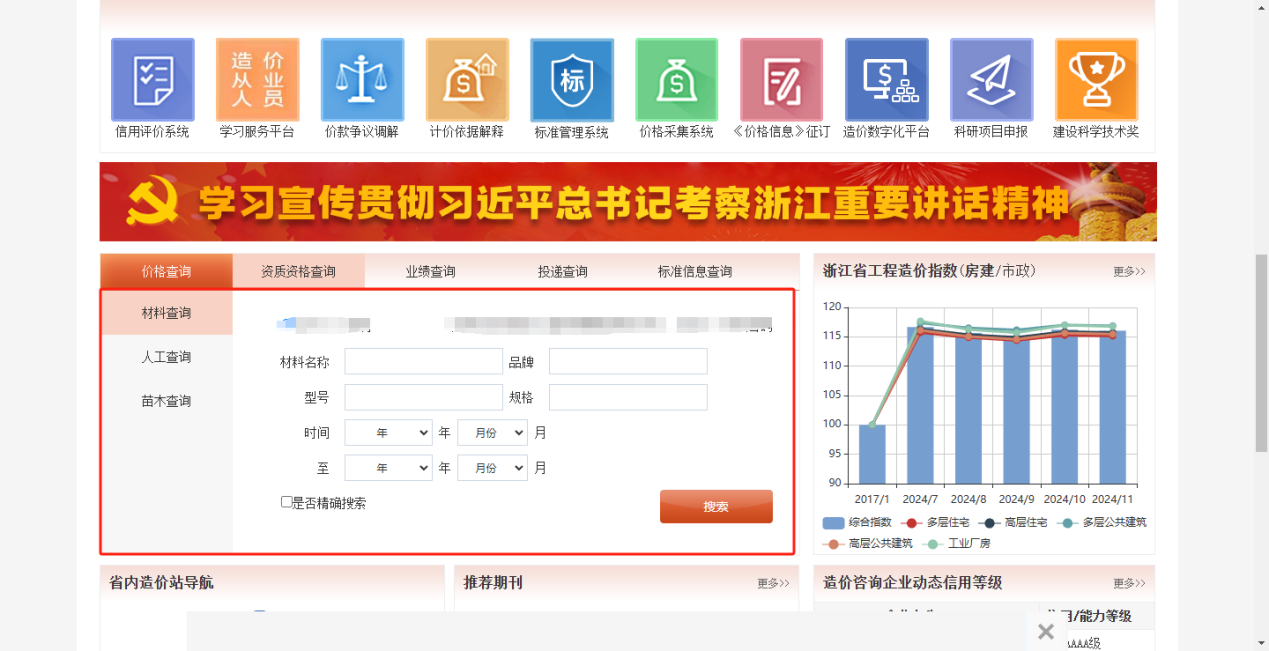Toggle the 多层公共建筑 legend series
The width and height of the screenshot is (1269, 651).
pos(1101,522)
